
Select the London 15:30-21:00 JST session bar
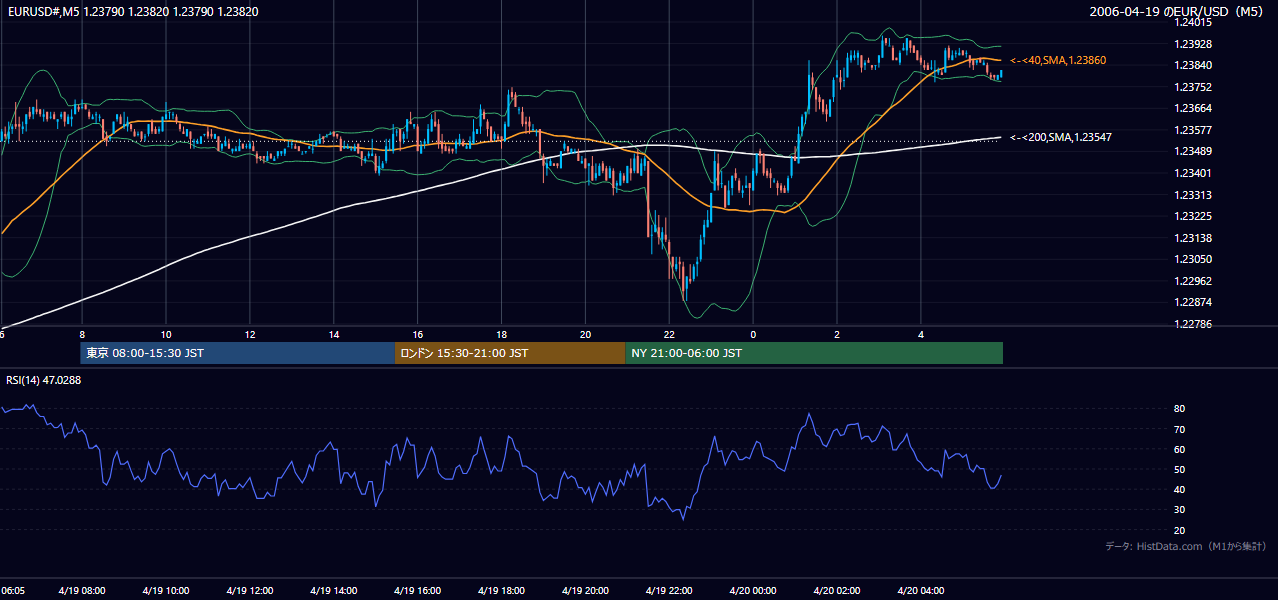click(510, 353)
